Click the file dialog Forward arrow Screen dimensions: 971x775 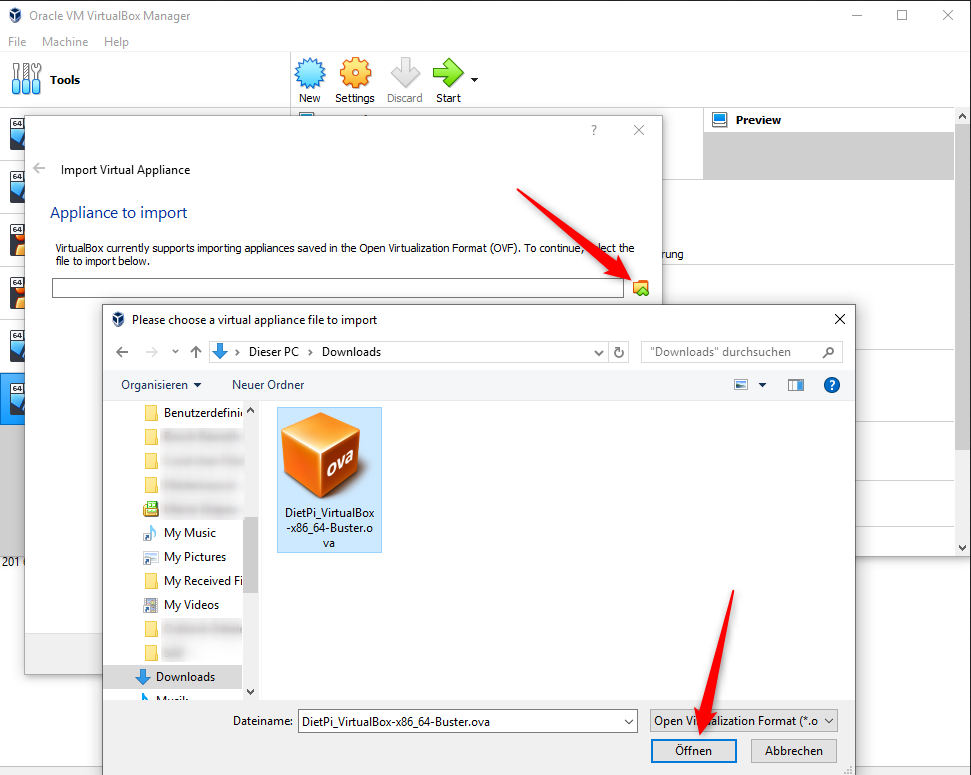pyautogui.click(x=151, y=352)
